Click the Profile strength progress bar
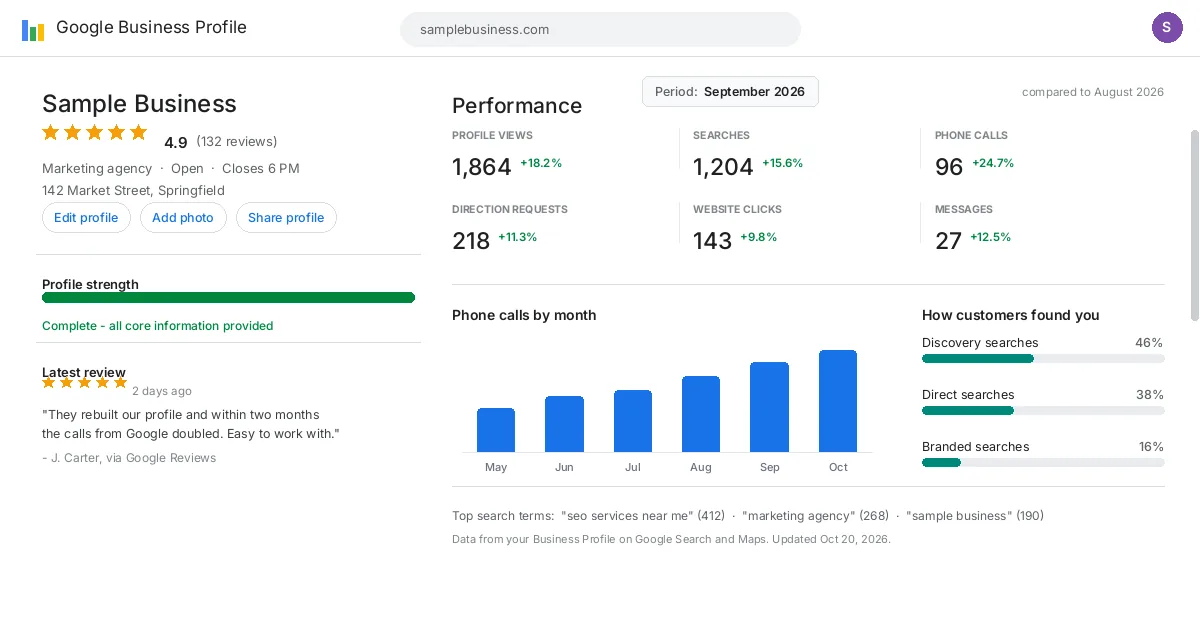This screenshot has width=1200, height=628. [228, 297]
